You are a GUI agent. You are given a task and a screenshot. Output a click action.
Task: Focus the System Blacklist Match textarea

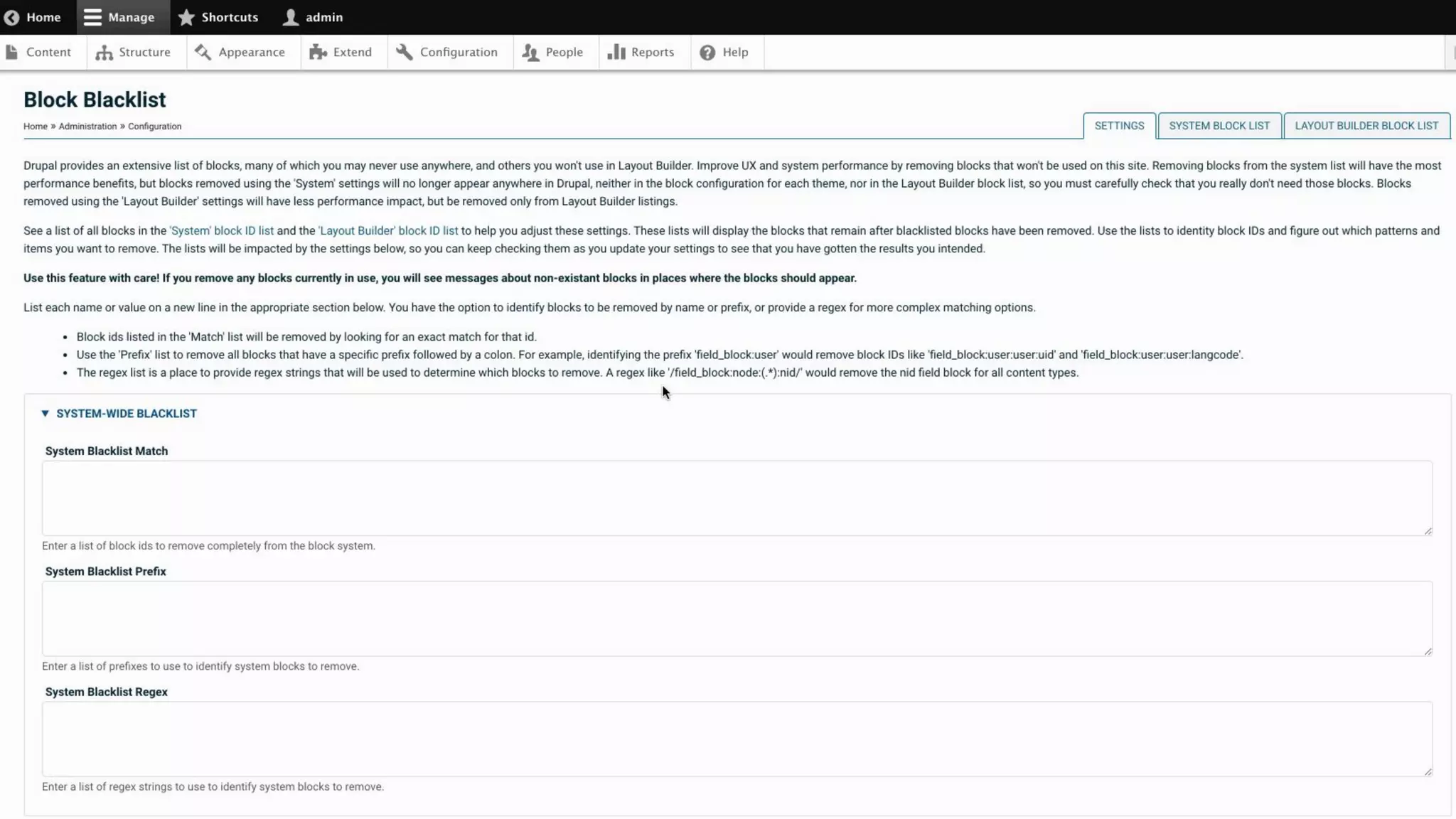point(737,498)
